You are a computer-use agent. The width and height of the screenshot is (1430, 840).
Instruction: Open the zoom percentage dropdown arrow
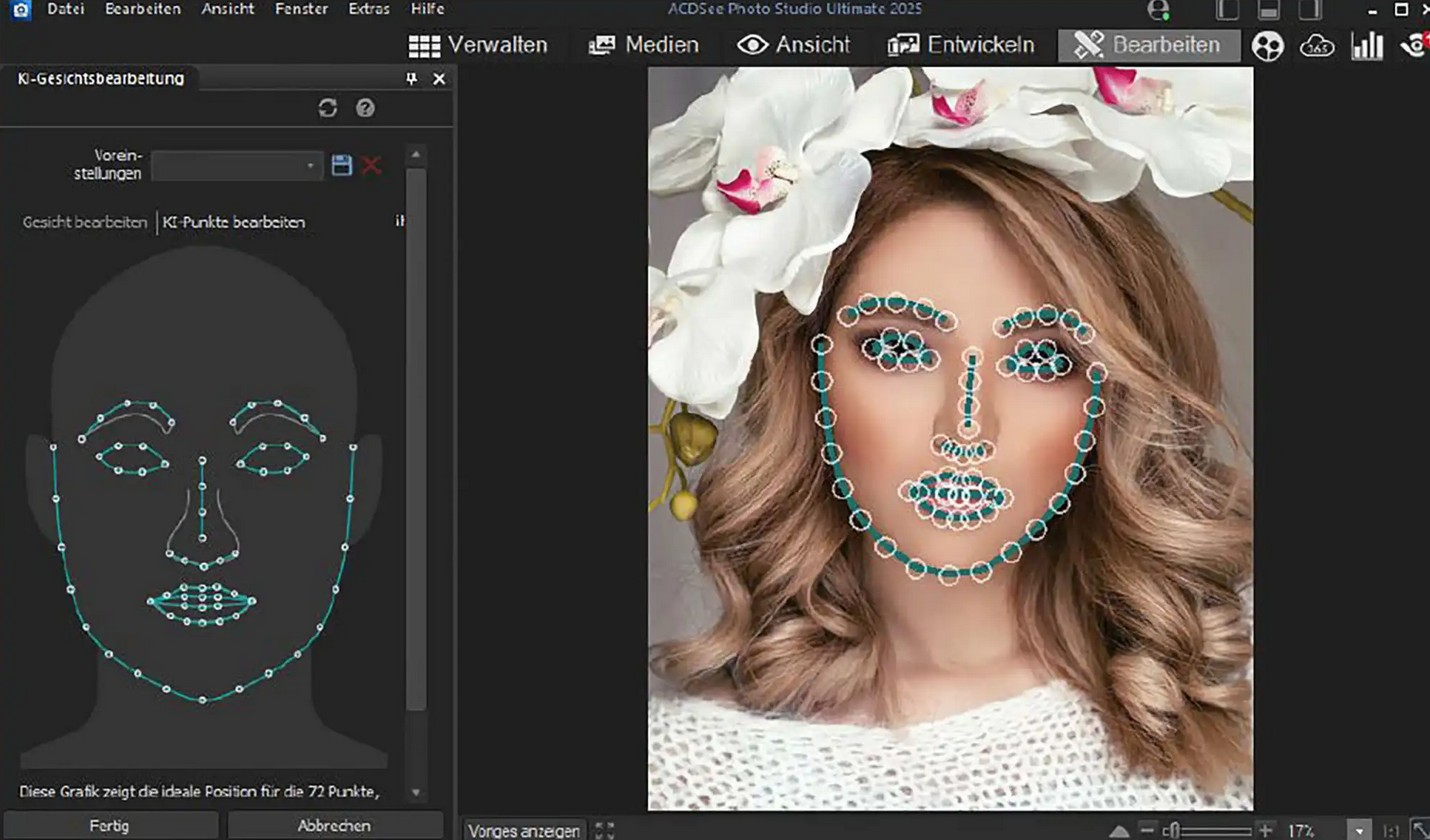[x=1358, y=830]
